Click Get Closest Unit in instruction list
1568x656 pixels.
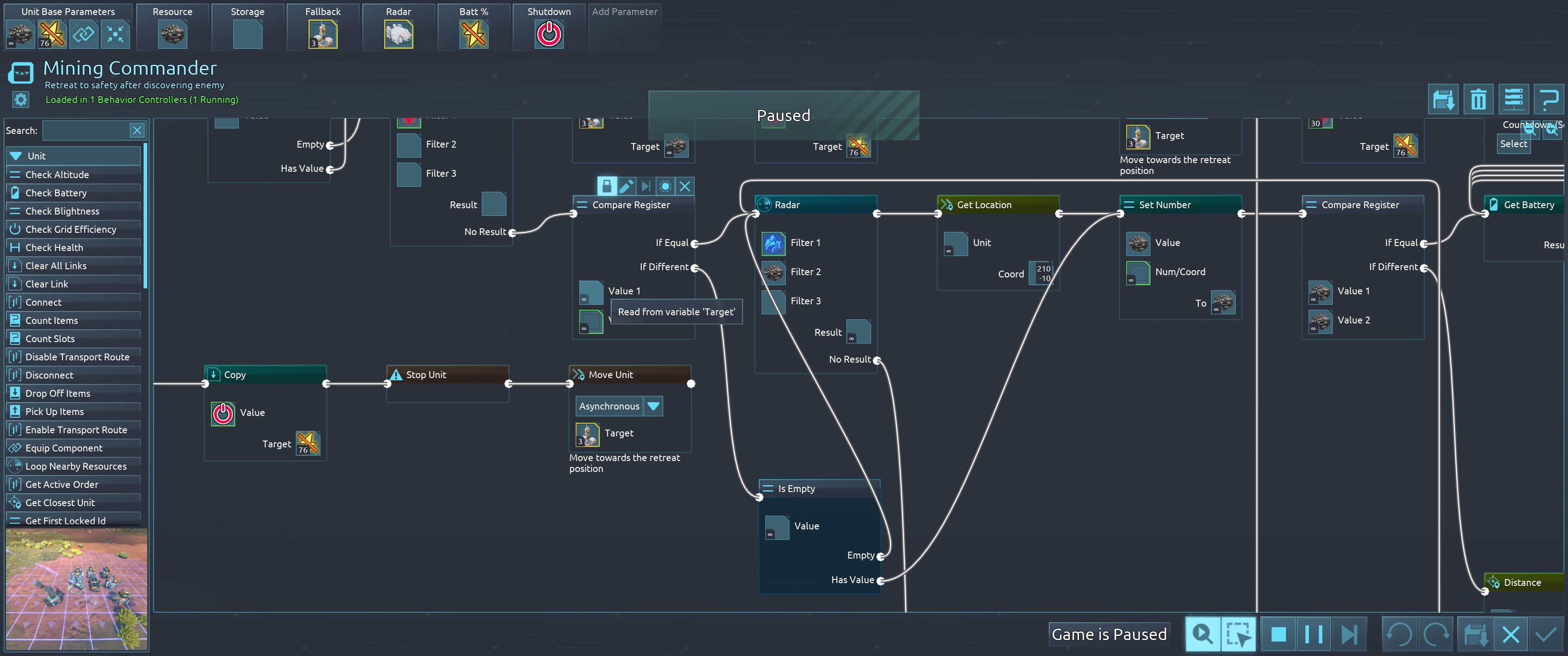pos(60,502)
